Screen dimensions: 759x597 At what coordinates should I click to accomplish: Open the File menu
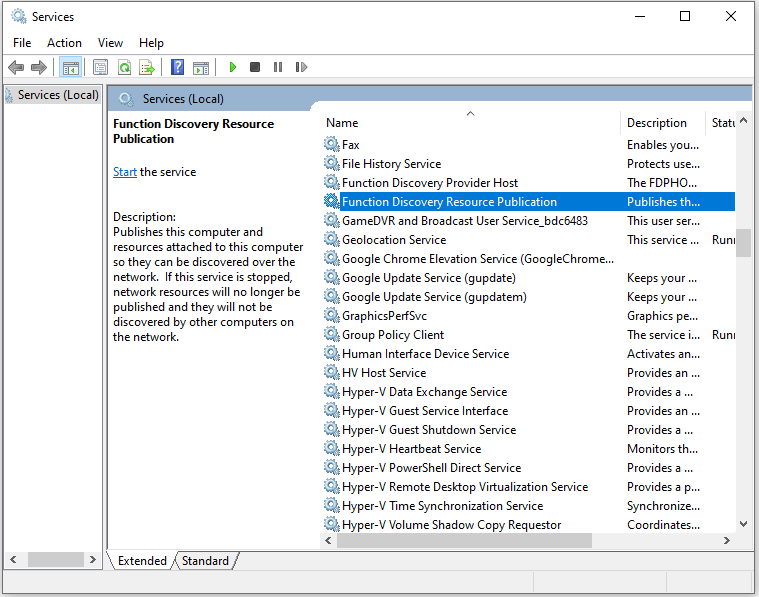(22, 43)
